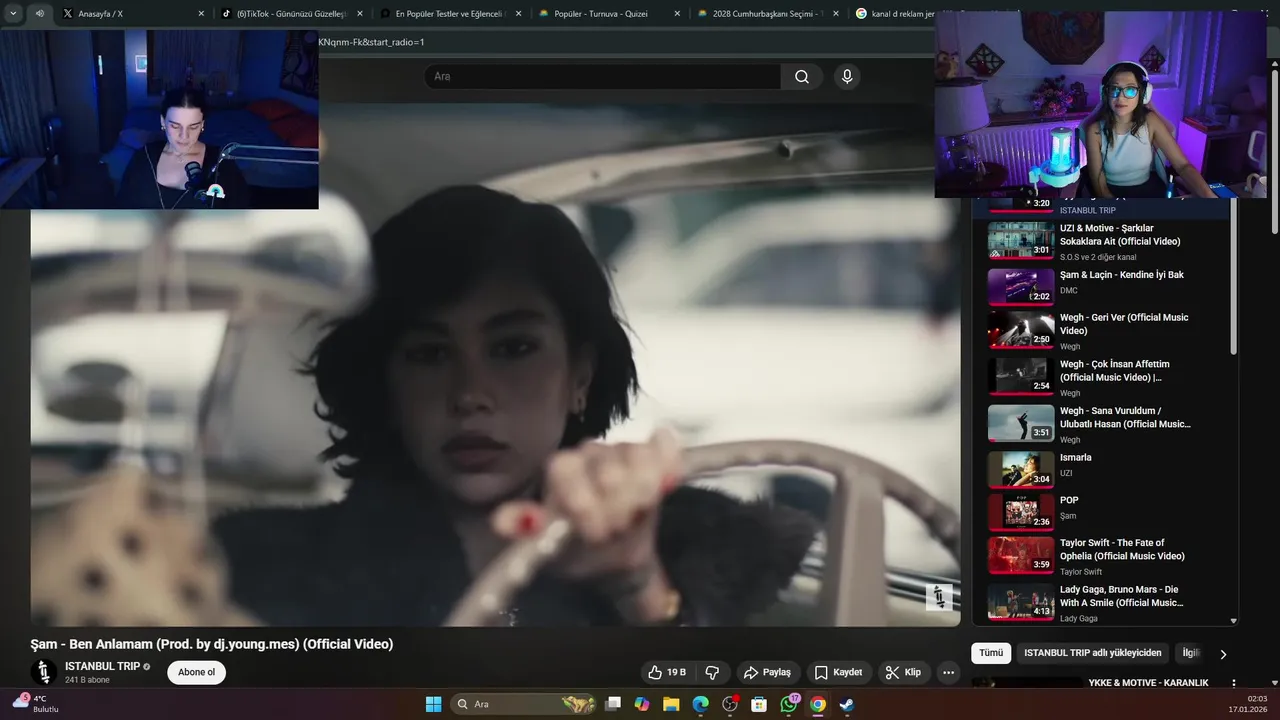
Task: Play Wegh - Sana Vuruldum thumbnail
Action: tap(1021, 422)
